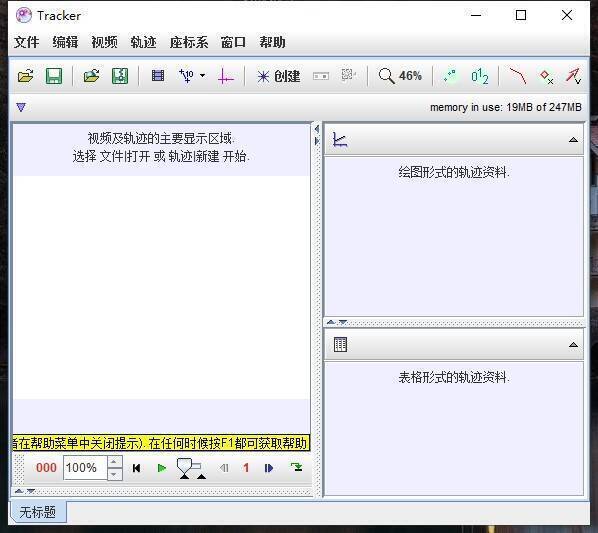Select the 无标题 tab
Image resolution: width=598 pixels, height=533 pixels.
tap(38, 512)
